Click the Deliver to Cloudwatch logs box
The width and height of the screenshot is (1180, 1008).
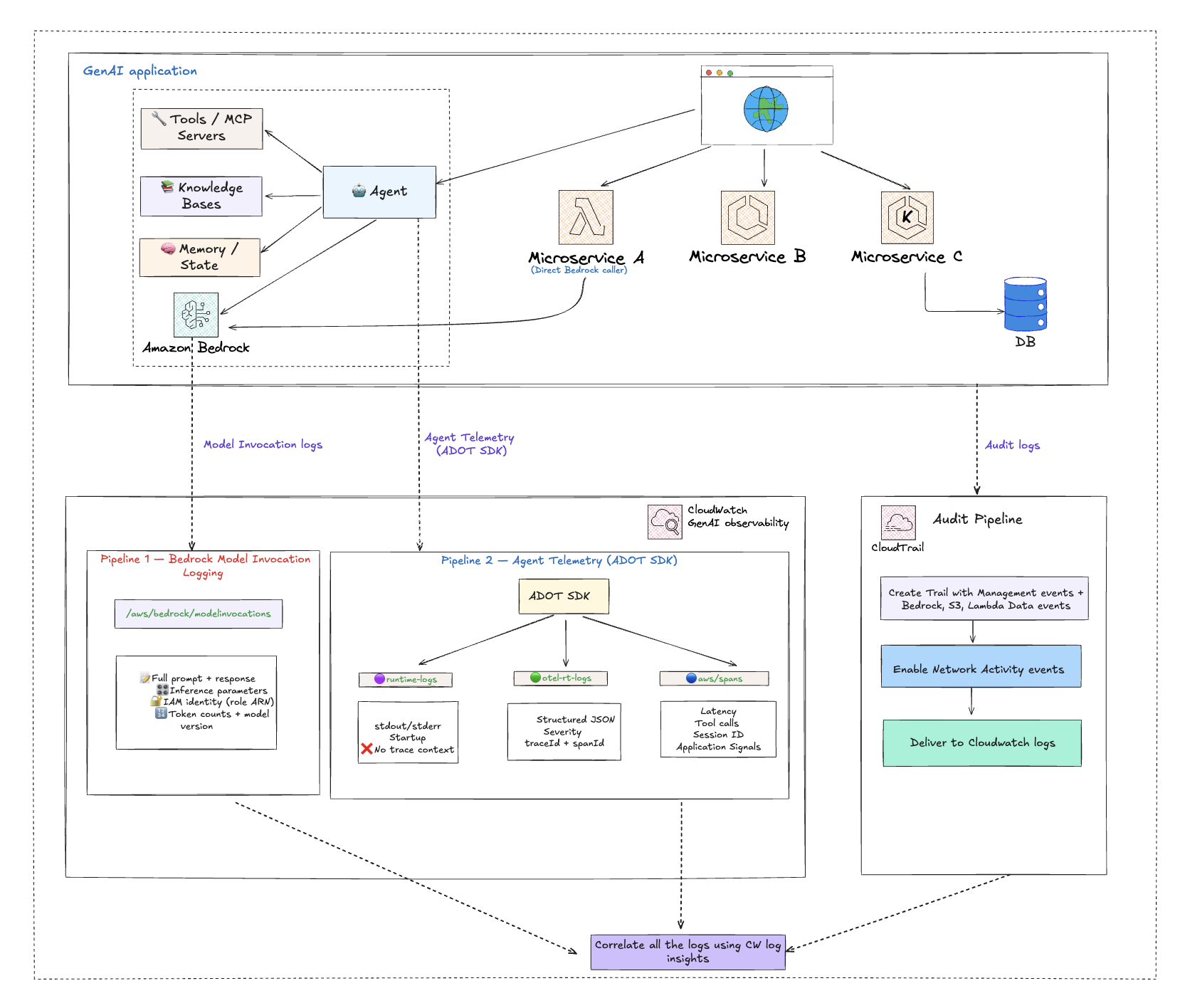[982, 743]
